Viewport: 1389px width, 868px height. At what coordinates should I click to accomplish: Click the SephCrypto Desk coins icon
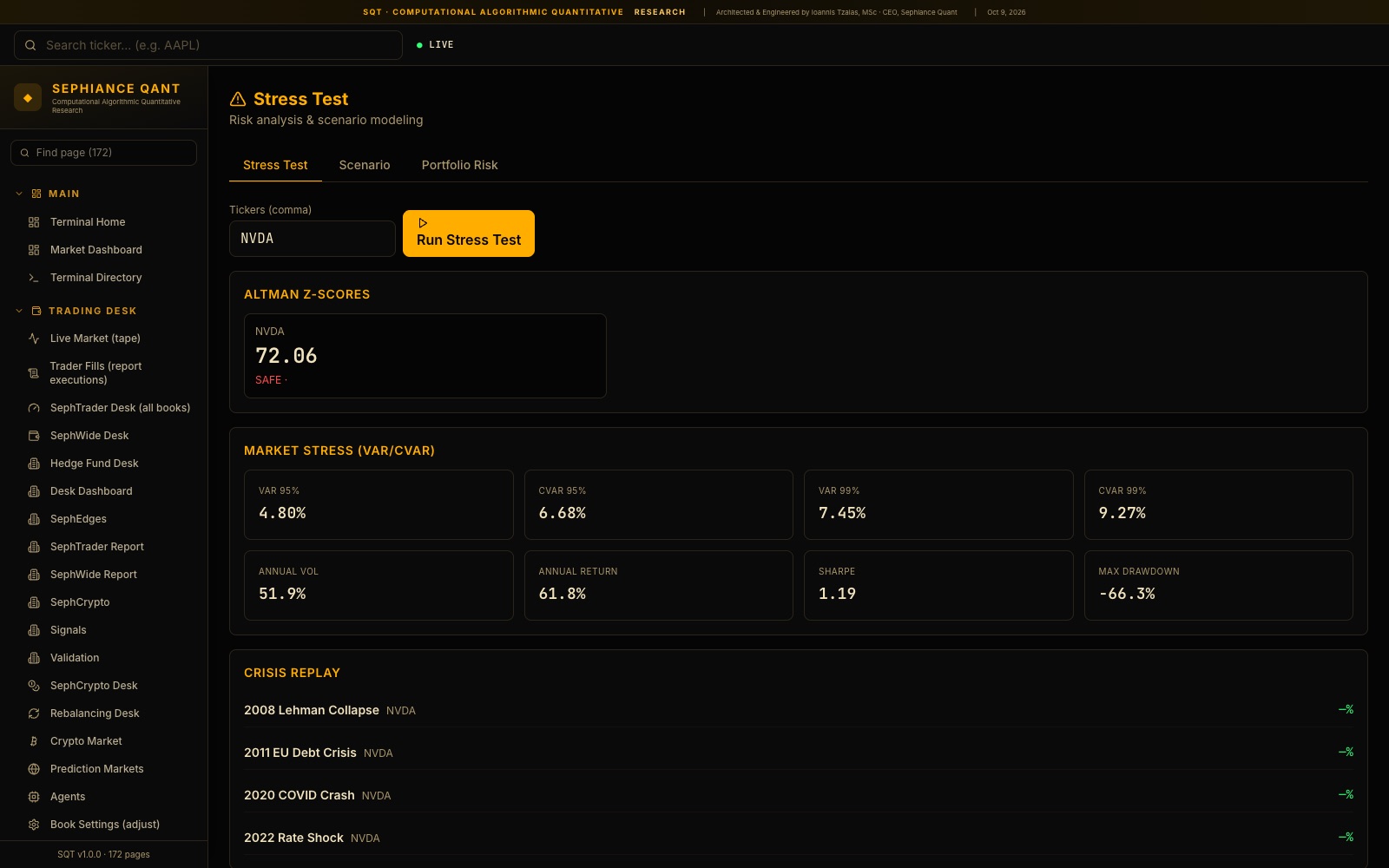point(34,686)
